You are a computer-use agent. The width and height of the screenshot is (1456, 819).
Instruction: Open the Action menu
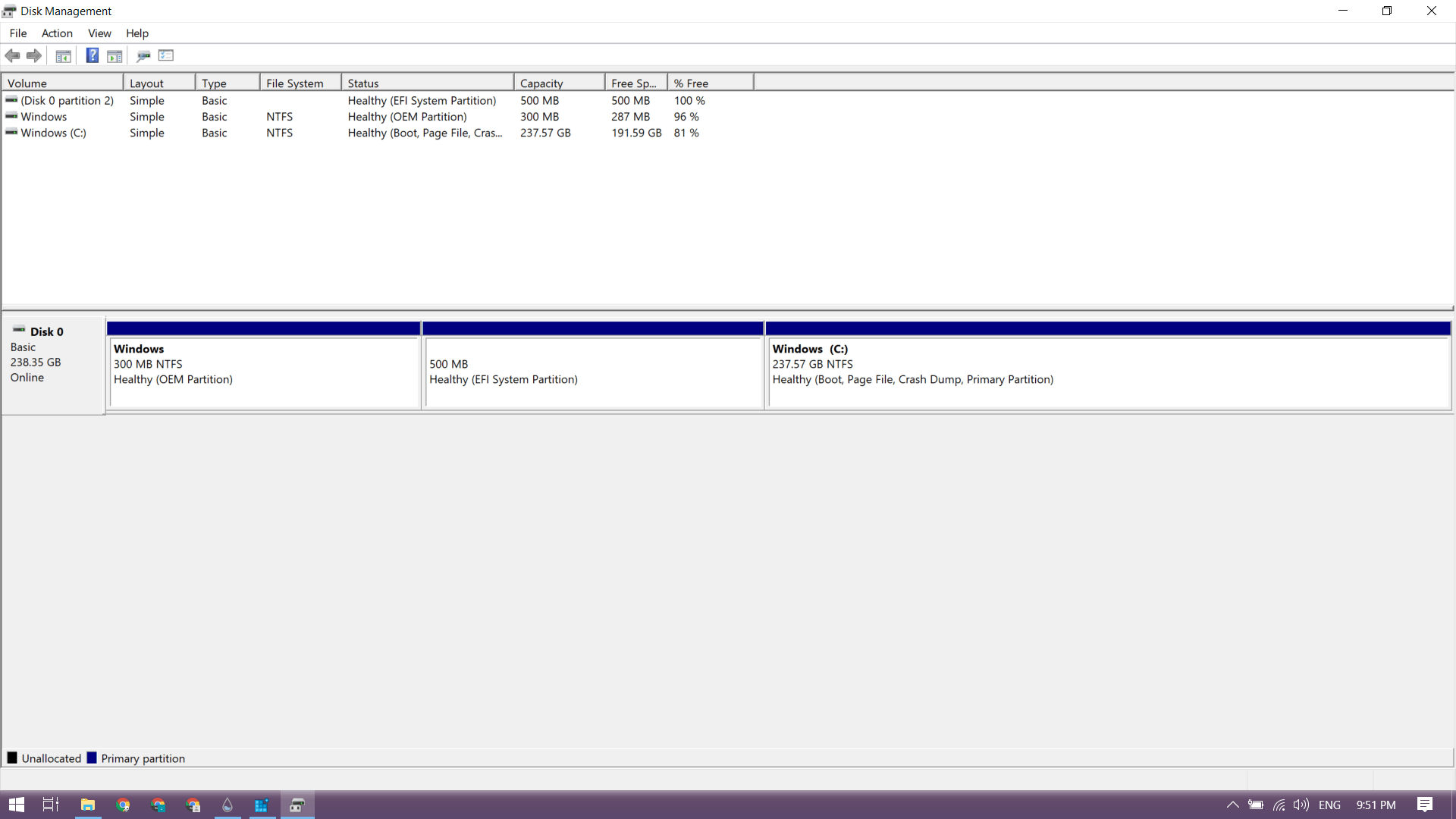pyautogui.click(x=57, y=33)
